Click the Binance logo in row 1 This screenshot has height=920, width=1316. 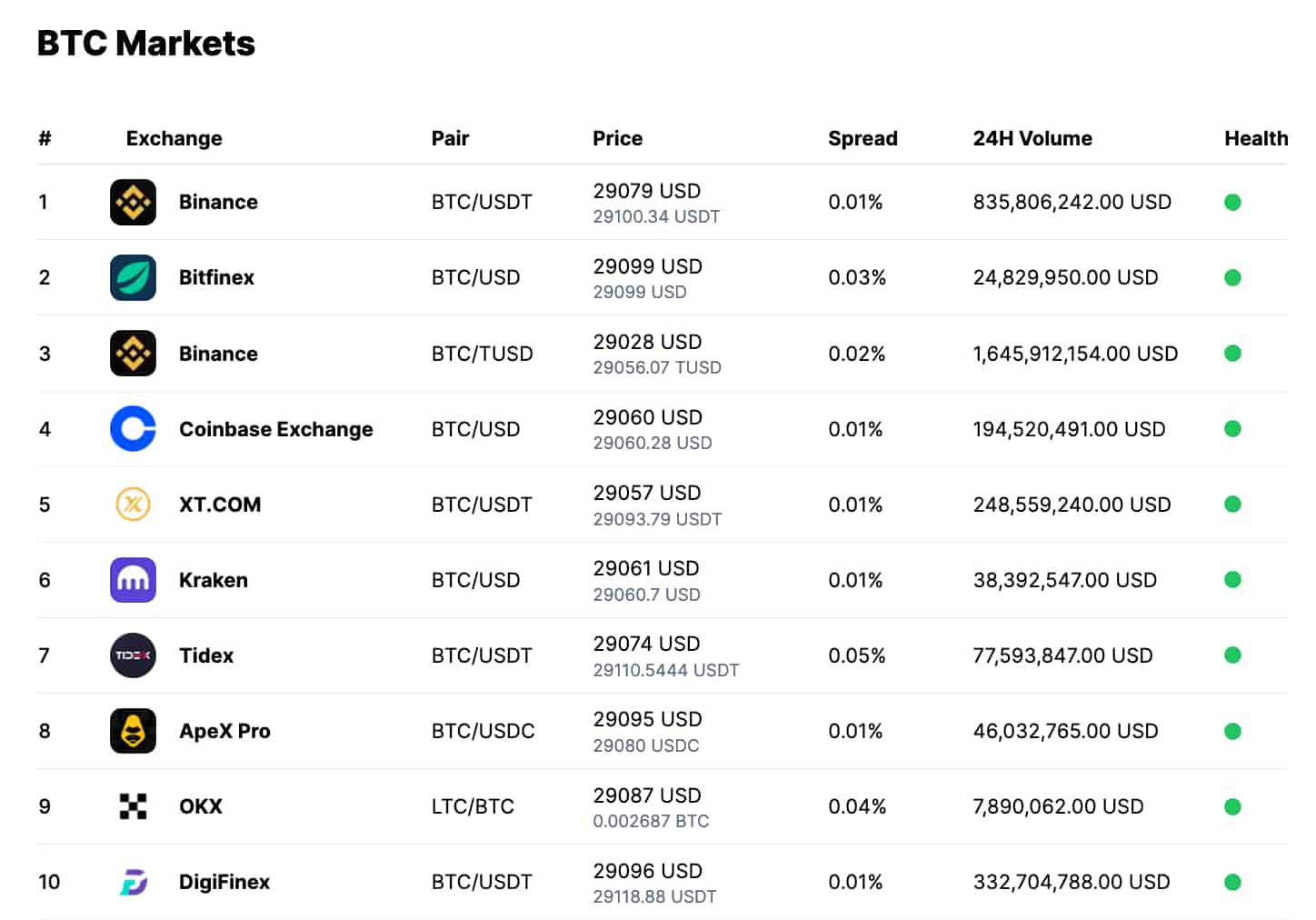click(133, 202)
